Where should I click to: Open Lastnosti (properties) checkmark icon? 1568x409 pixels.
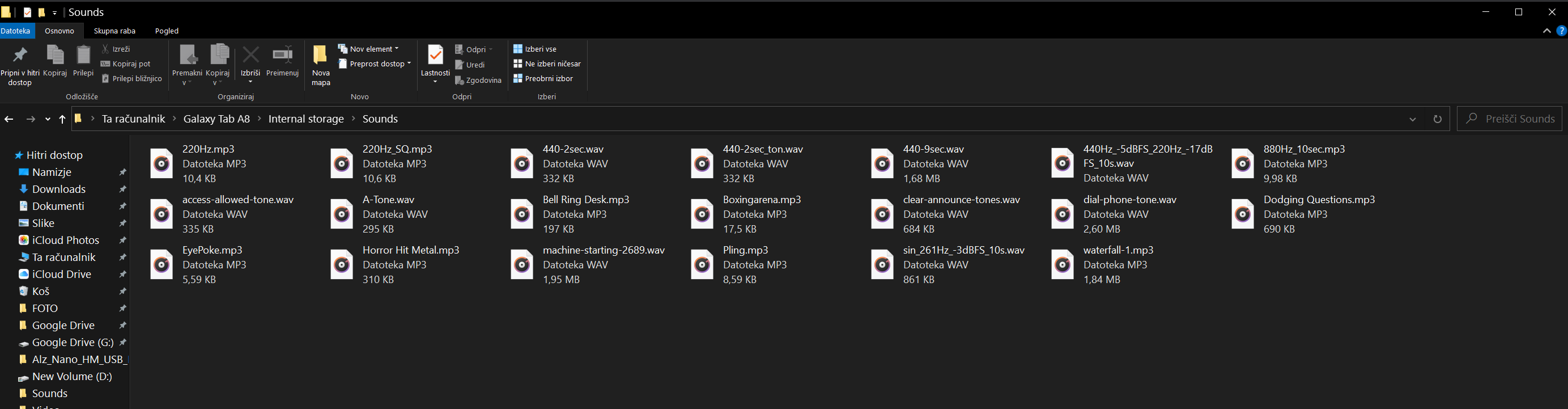435,56
